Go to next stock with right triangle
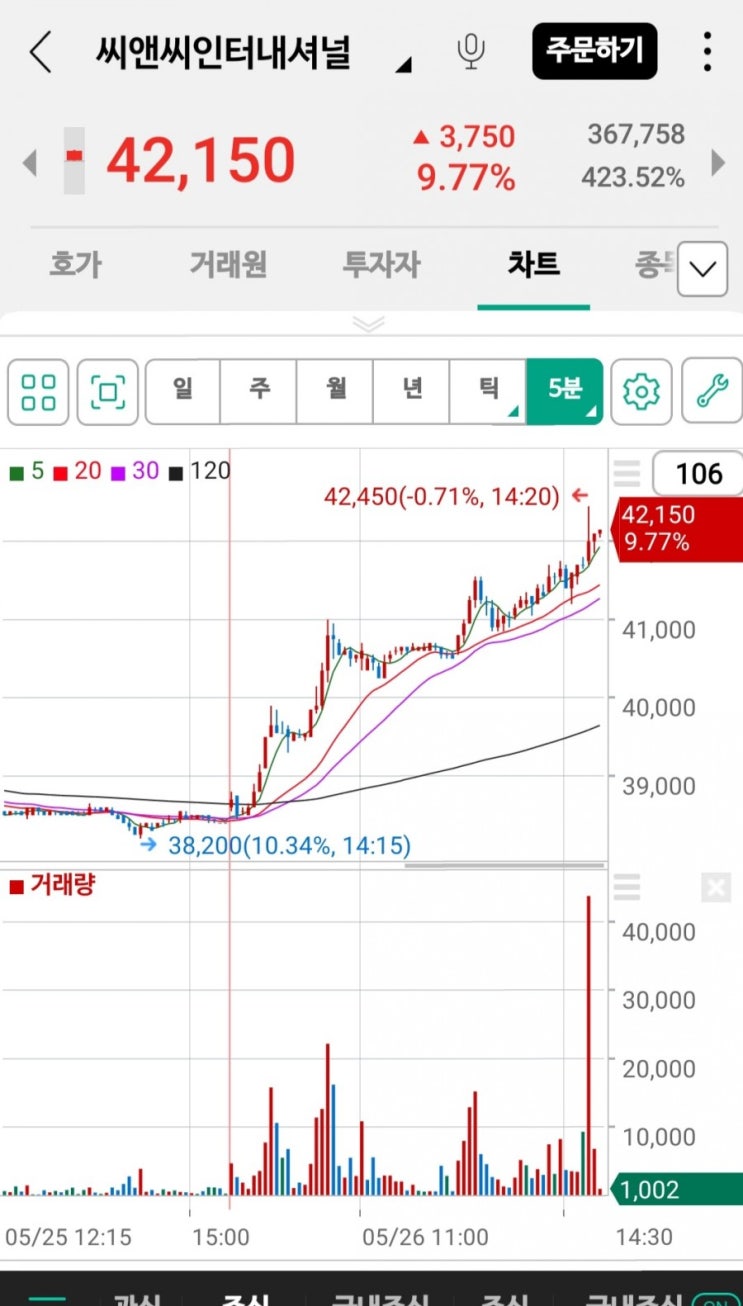 tap(717, 162)
